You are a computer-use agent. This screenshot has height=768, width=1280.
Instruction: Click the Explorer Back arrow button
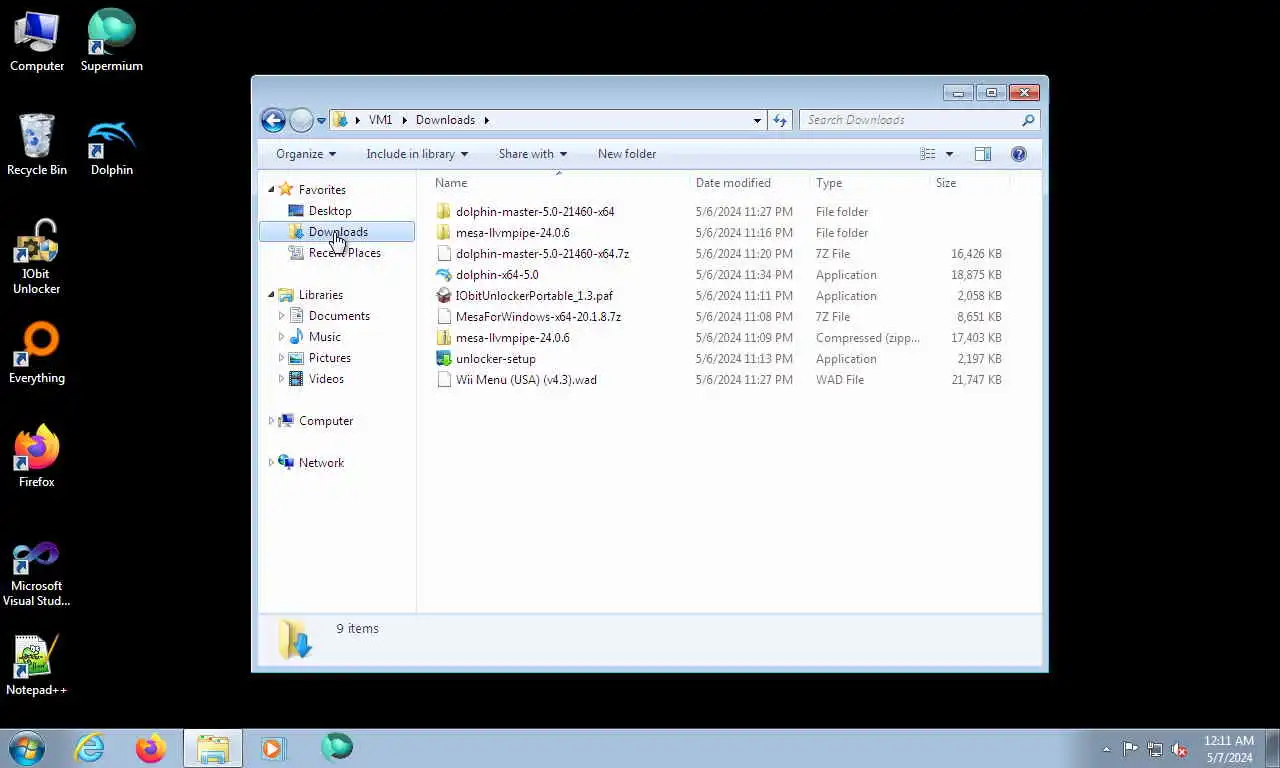click(x=273, y=120)
